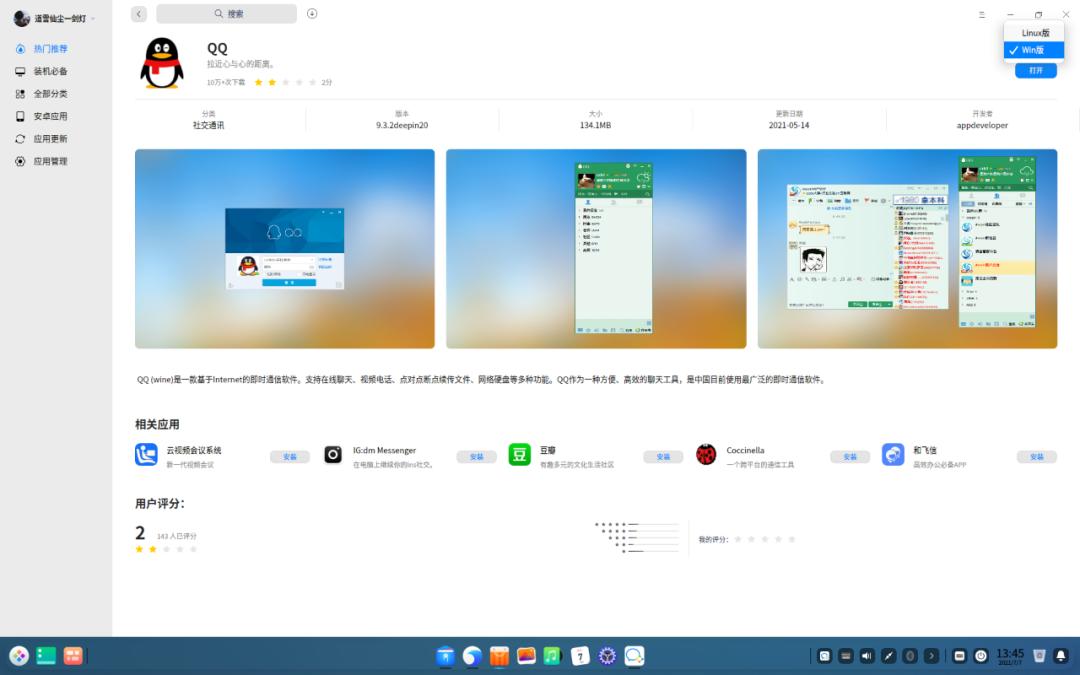Select the checked Win版 option
The height and width of the screenshot is (675, 1080).
click(x=1034, y=50)
